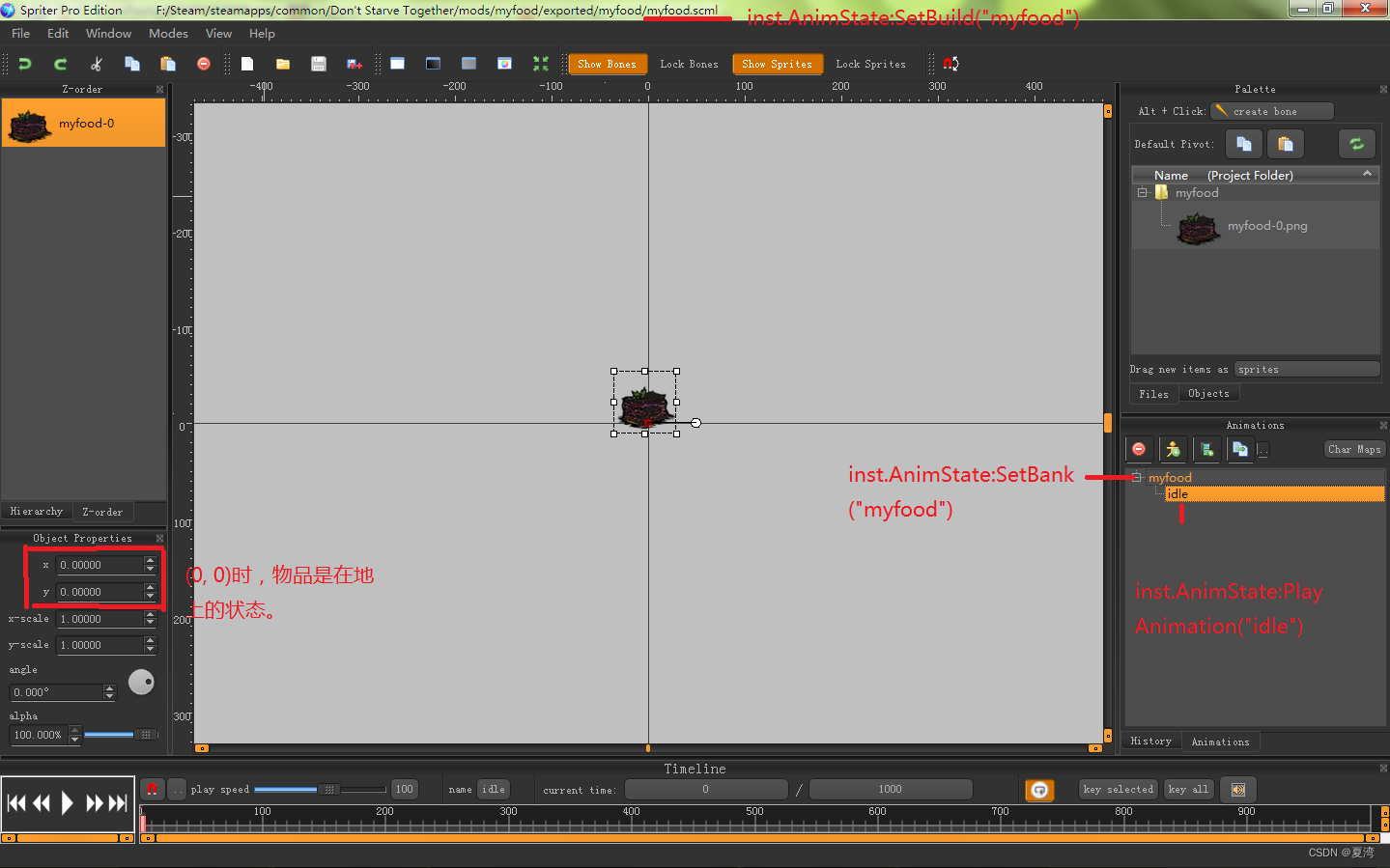Click the x position stepper up arrow
The height and width of the screenshot is (868, 1390).
pos(150,560)
